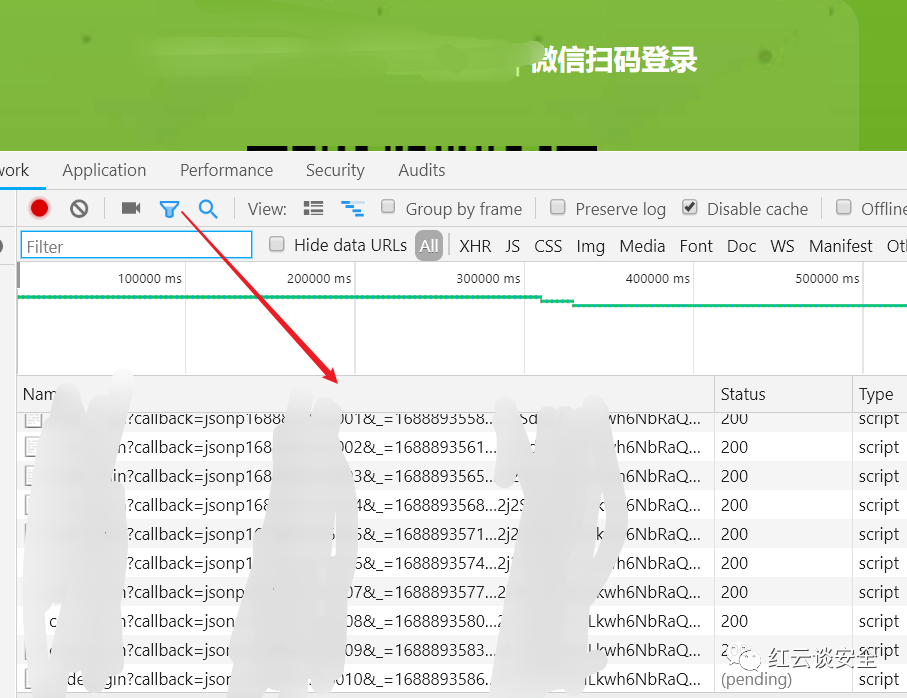Clear the network log
Image resolution: width=907 pixels, height=698 pixels.
(x=79, y=208)
